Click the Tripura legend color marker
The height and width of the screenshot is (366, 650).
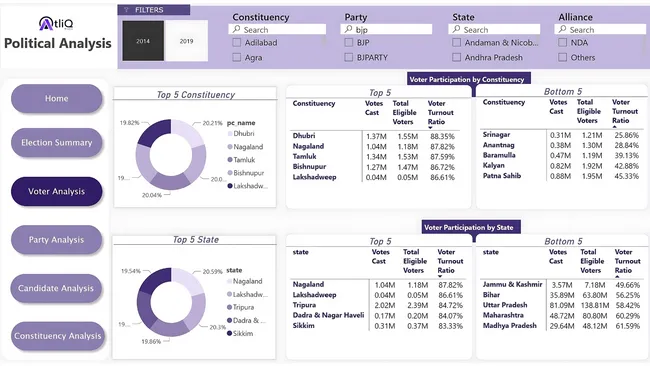point(229,307)
